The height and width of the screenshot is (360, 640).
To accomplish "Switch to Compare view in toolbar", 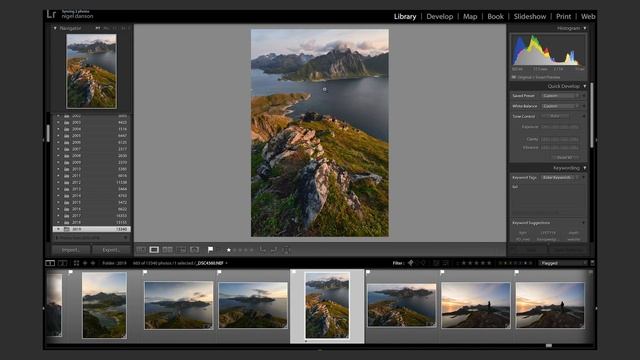I will (167, 249).
